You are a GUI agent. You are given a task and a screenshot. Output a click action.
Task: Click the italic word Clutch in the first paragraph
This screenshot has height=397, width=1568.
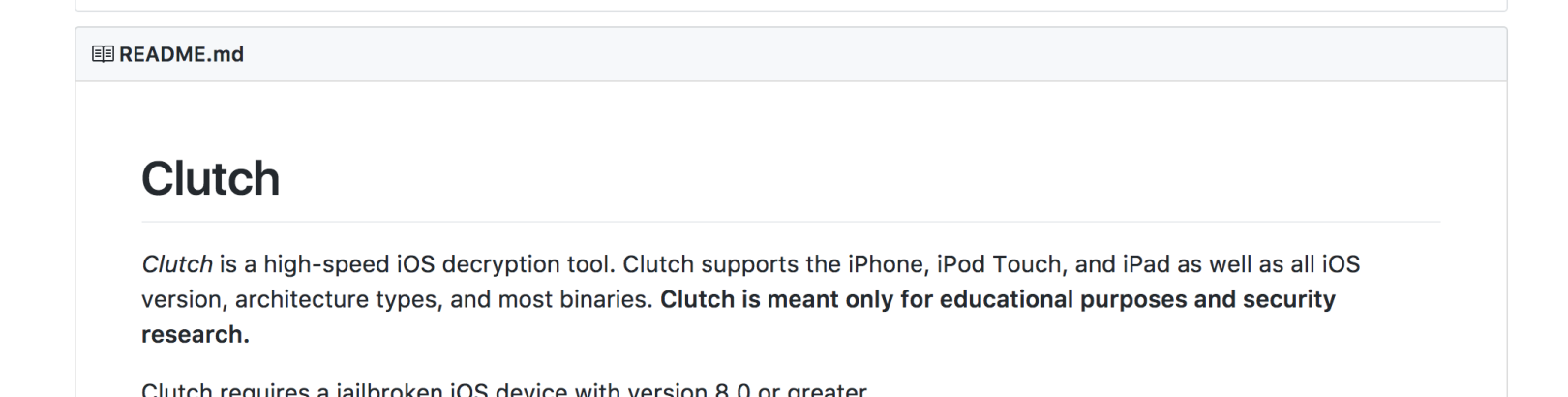point(177,264)
